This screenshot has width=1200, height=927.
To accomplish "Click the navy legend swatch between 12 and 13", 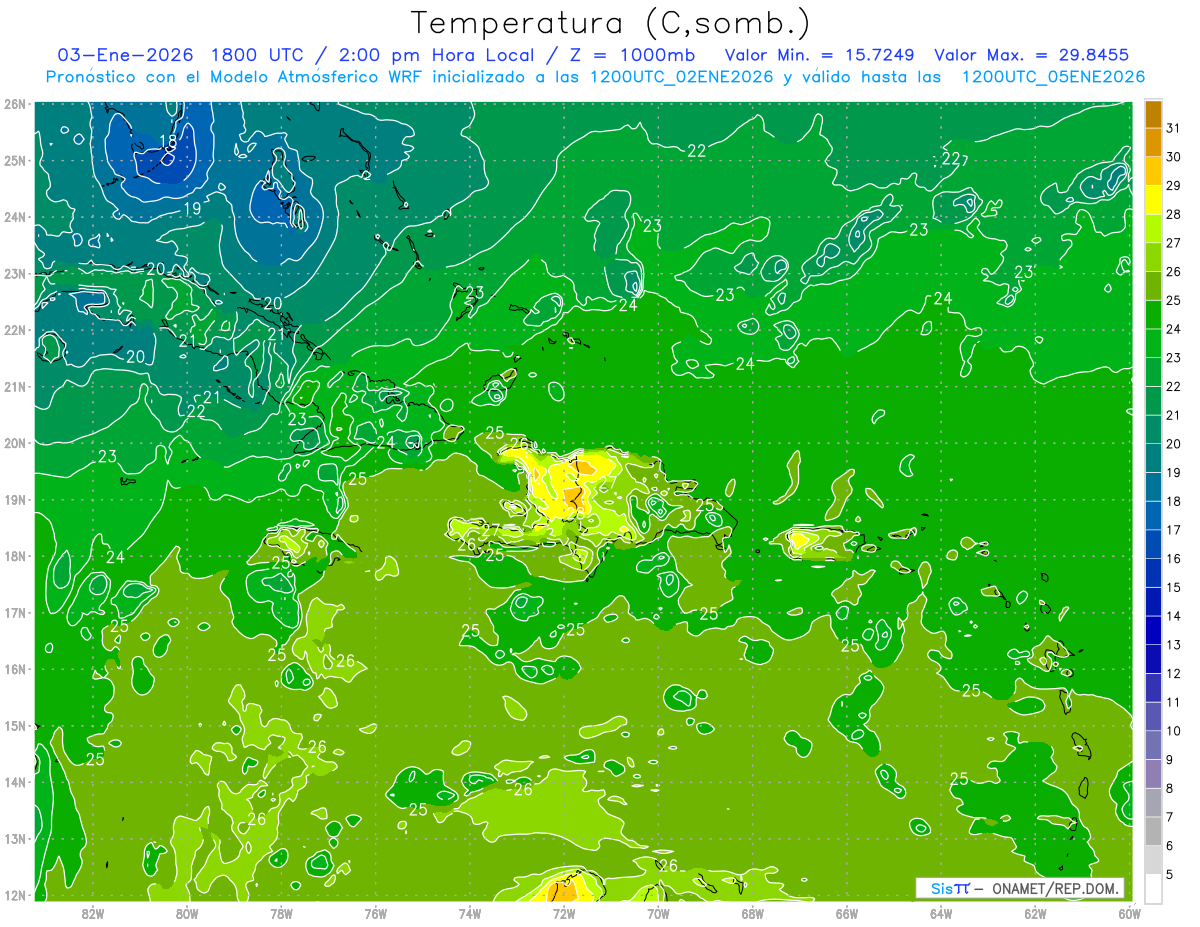I will coord(1153,659).
